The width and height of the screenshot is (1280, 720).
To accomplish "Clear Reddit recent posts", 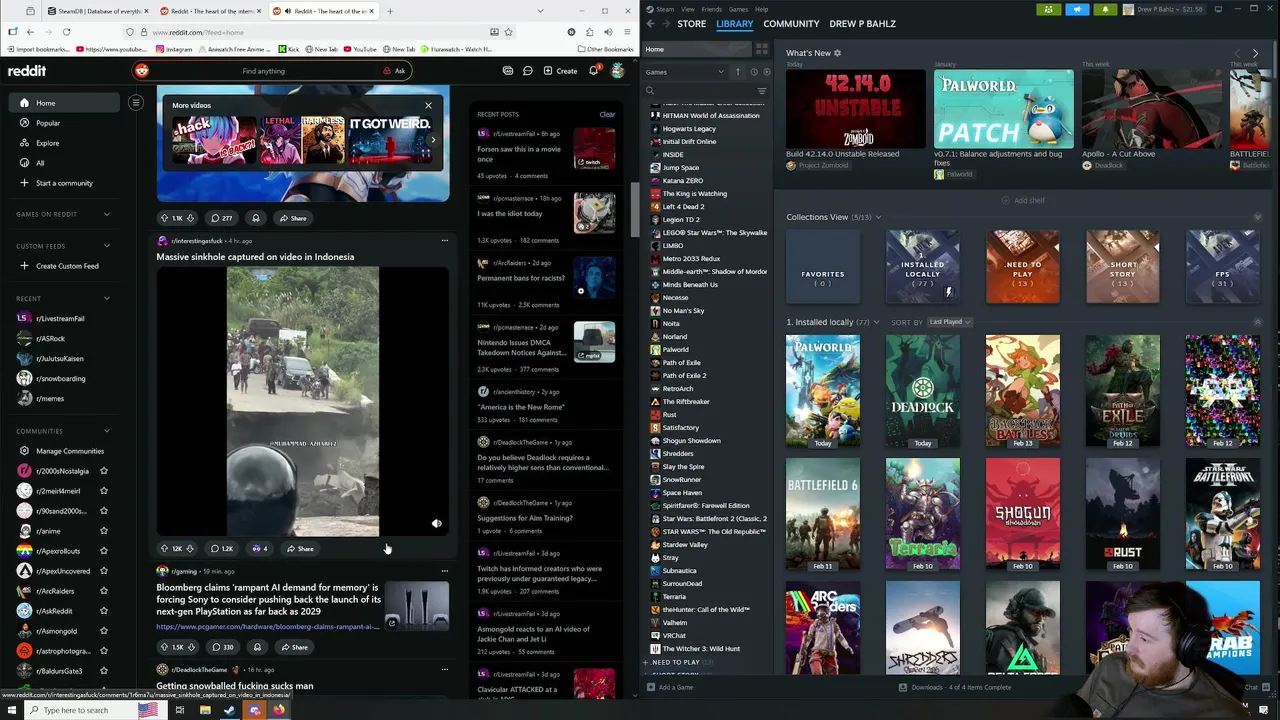I will tap(607, 115).
